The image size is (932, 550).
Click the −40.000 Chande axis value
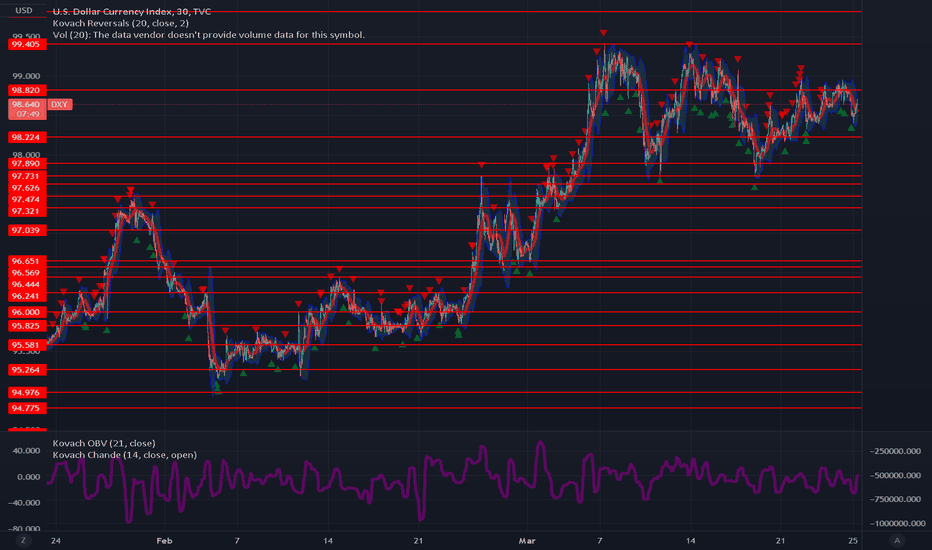click(24, 503)
